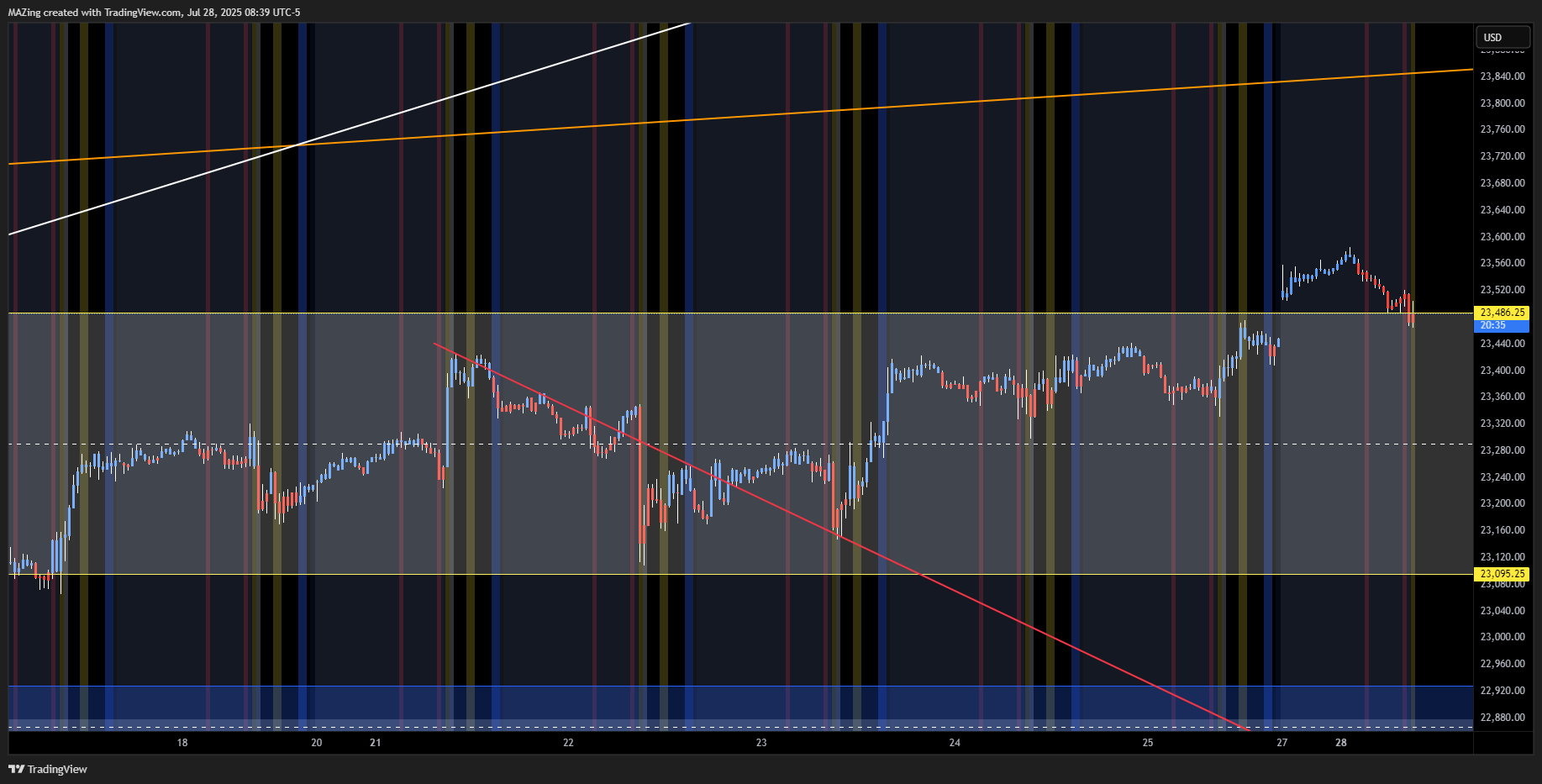Click date label 24 on time axis
1542x784 pixels.
point(955,743)
